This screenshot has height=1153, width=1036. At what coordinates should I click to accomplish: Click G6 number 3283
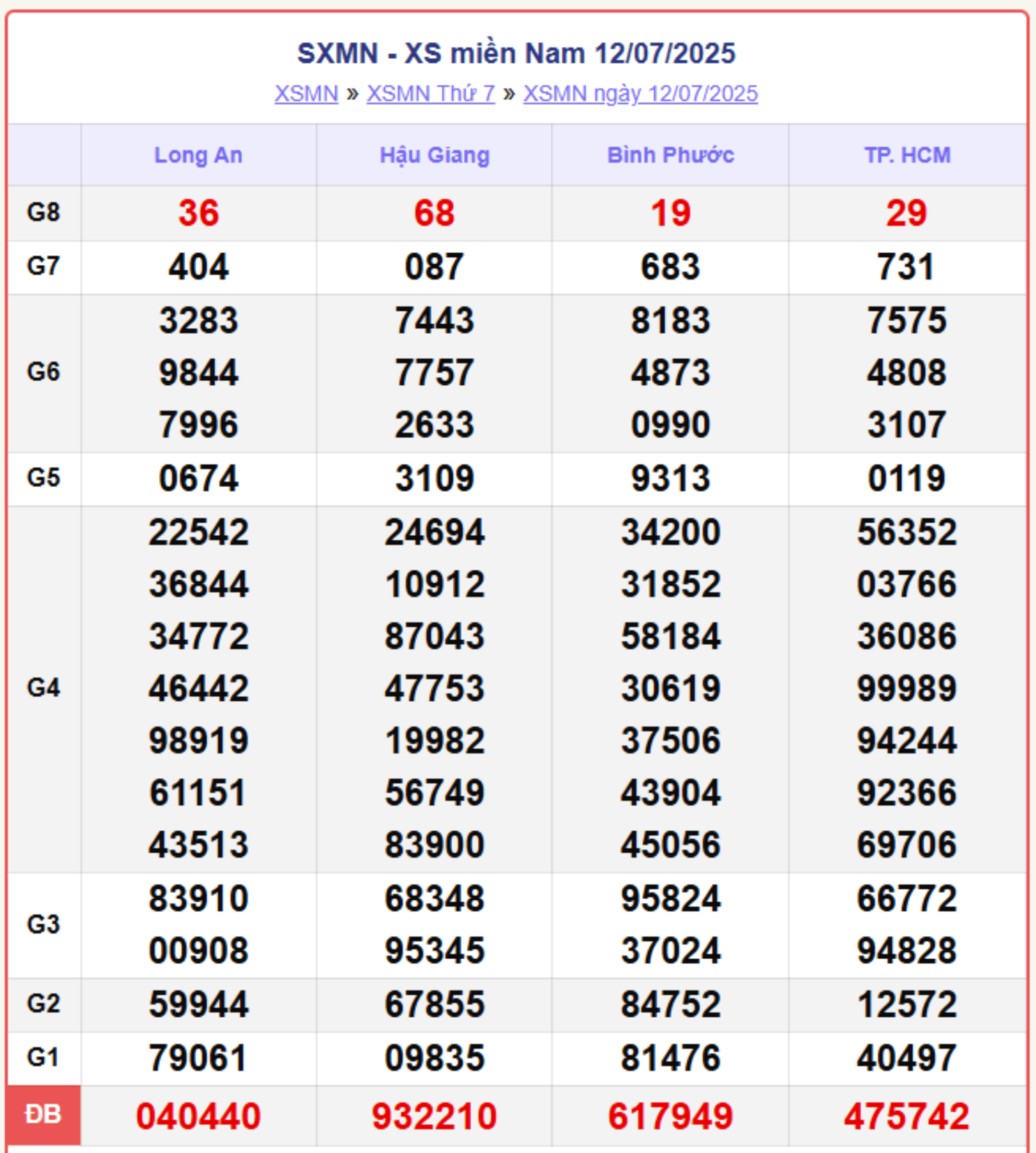point(198,320)
